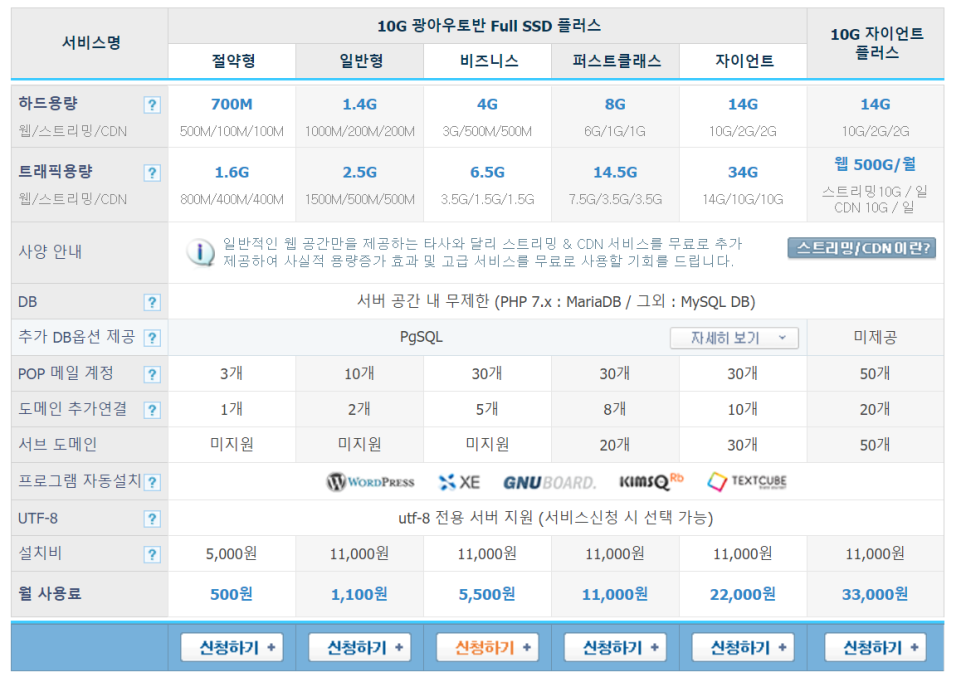Click the 5,000원 setup fee
The height and width of the screenshot is (687, 966).
232,554
